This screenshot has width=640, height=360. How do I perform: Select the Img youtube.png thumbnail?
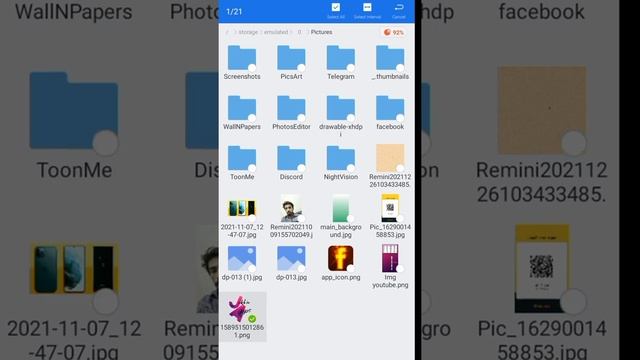click(x=390, y=258)
